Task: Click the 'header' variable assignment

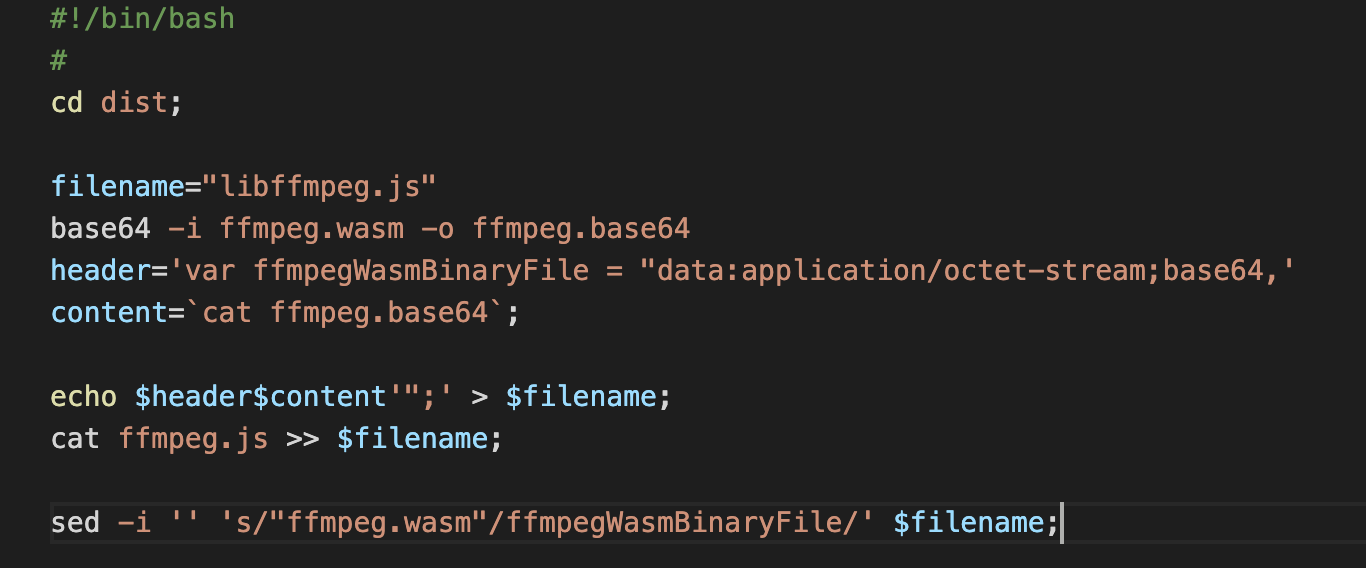Action: click(92, 270)
